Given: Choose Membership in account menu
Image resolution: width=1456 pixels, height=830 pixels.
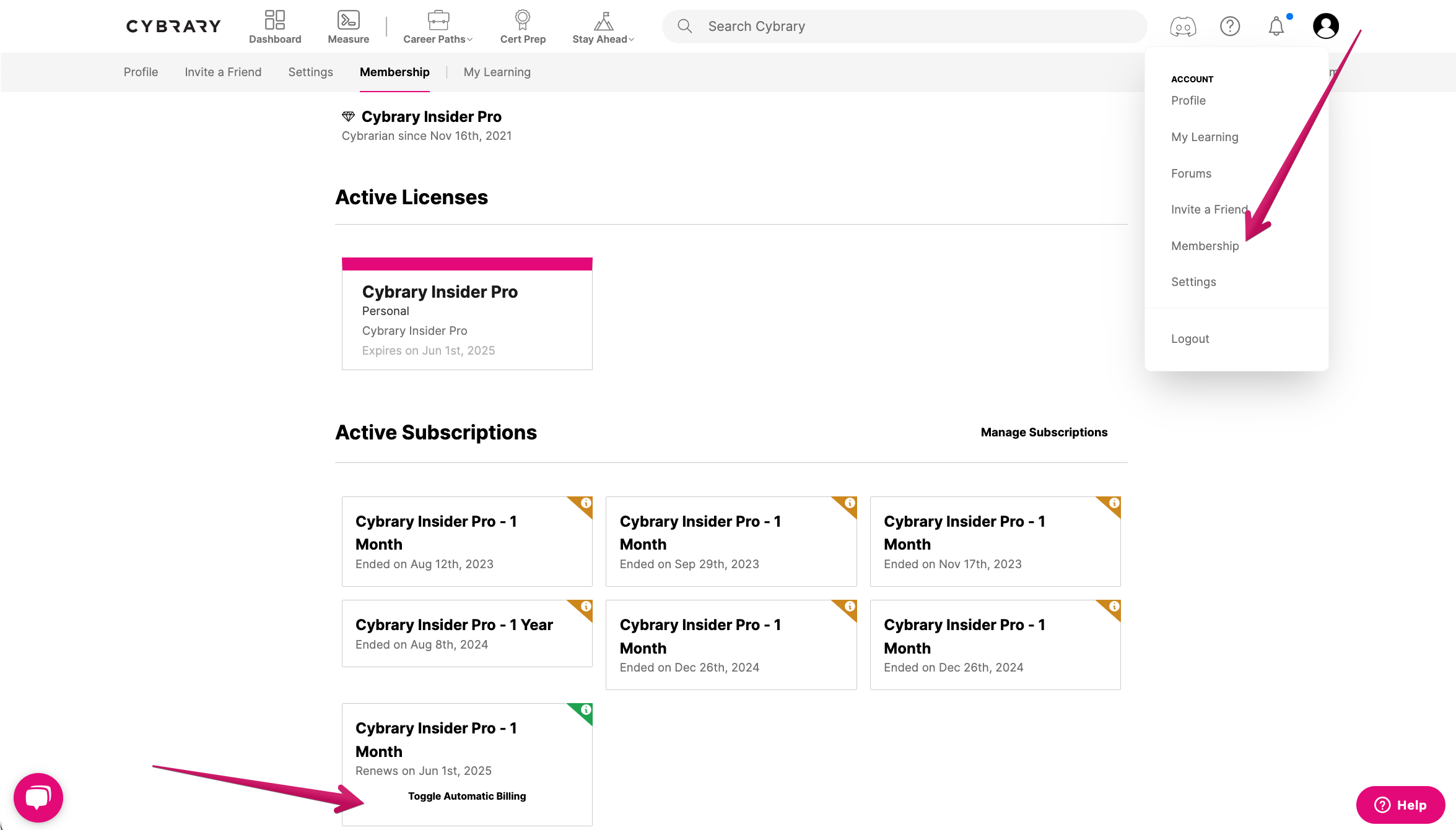Looking at the screenshot, I should click(1205, 246).
